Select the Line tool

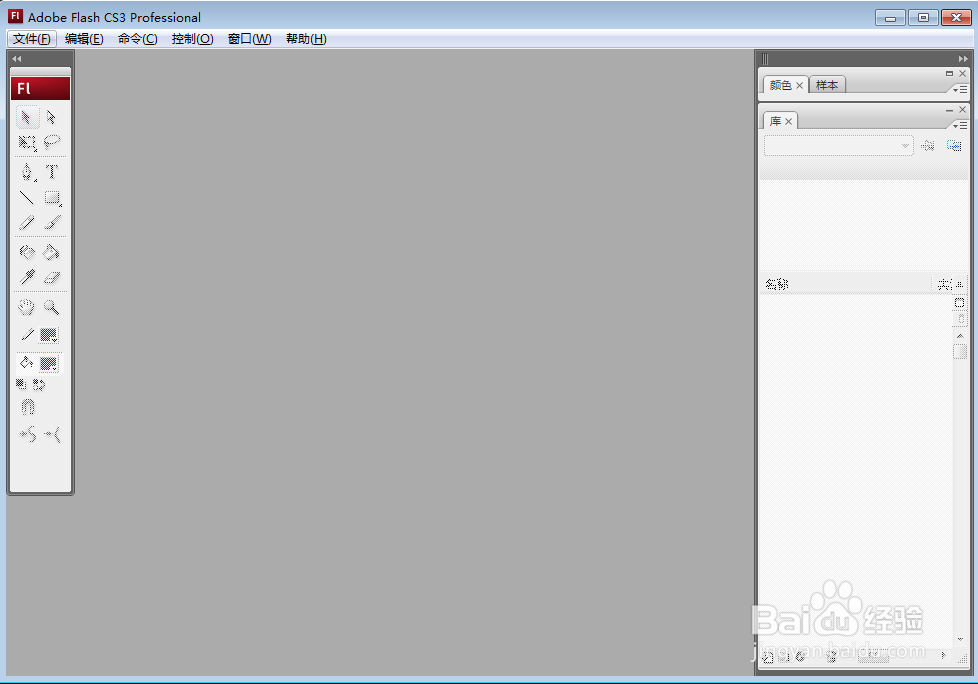27,198
